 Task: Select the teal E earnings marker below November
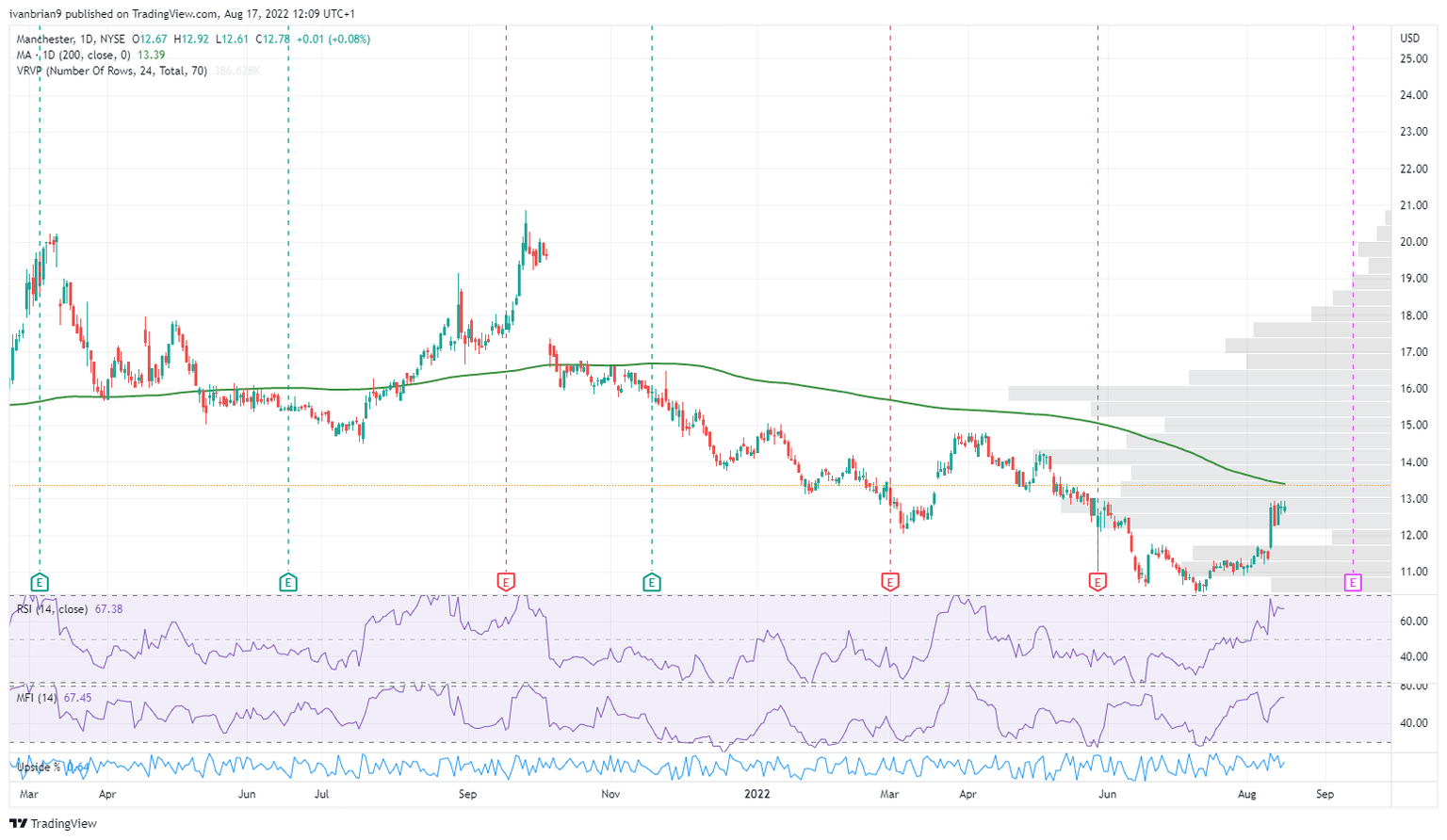click(x=651, y=582)
